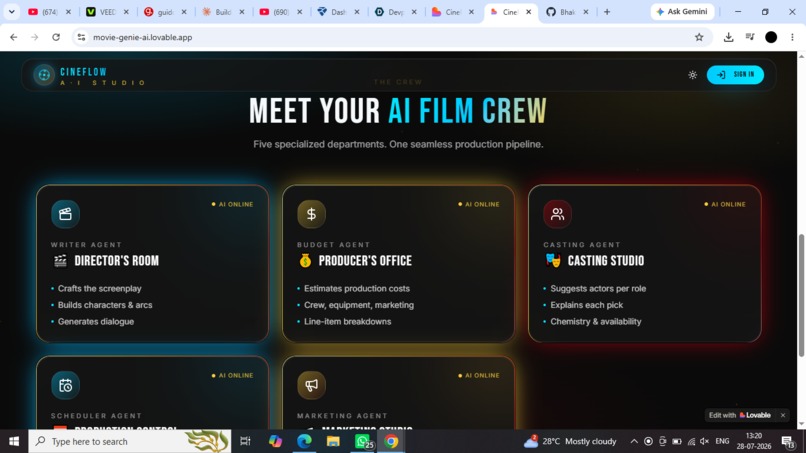Viewport: 806px width, 453px height.
Task: Click the 'Casting Agent' label
Action: 582,245
